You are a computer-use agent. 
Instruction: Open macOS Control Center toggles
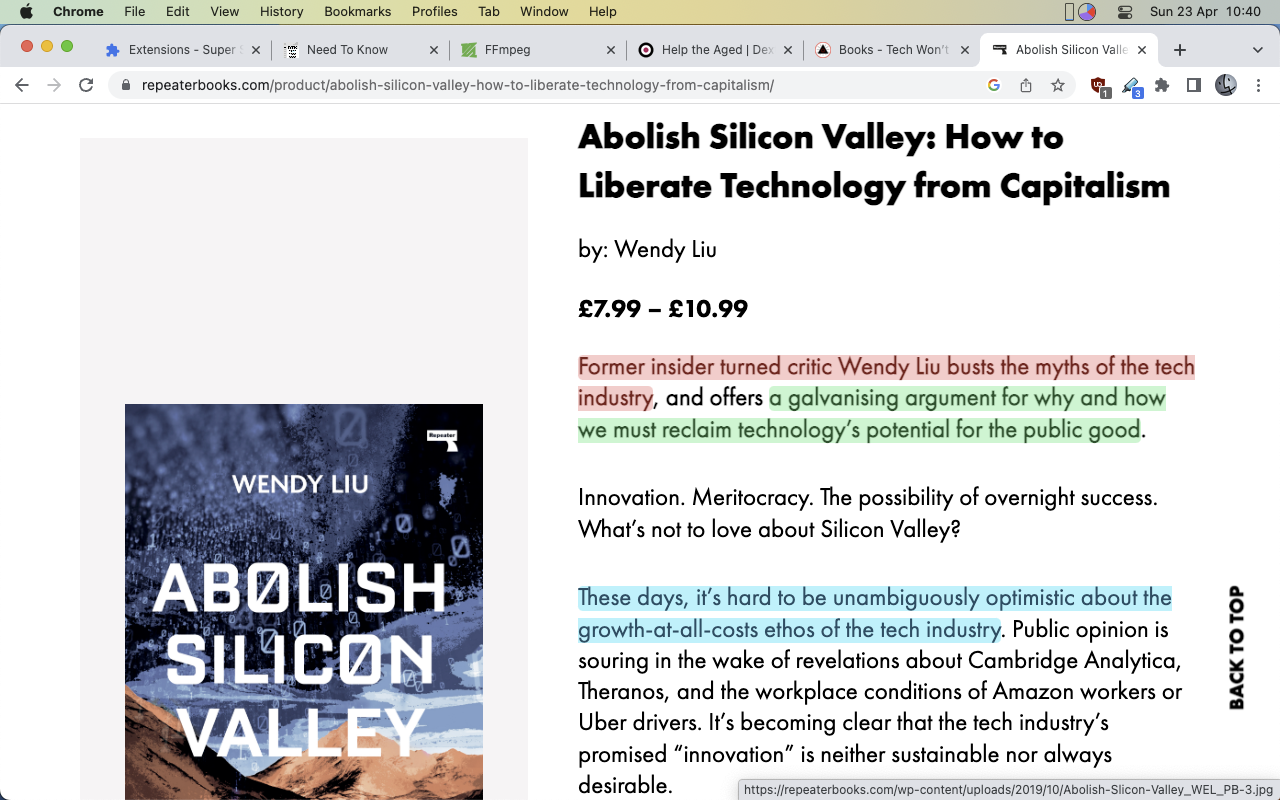pos(1125,12)
